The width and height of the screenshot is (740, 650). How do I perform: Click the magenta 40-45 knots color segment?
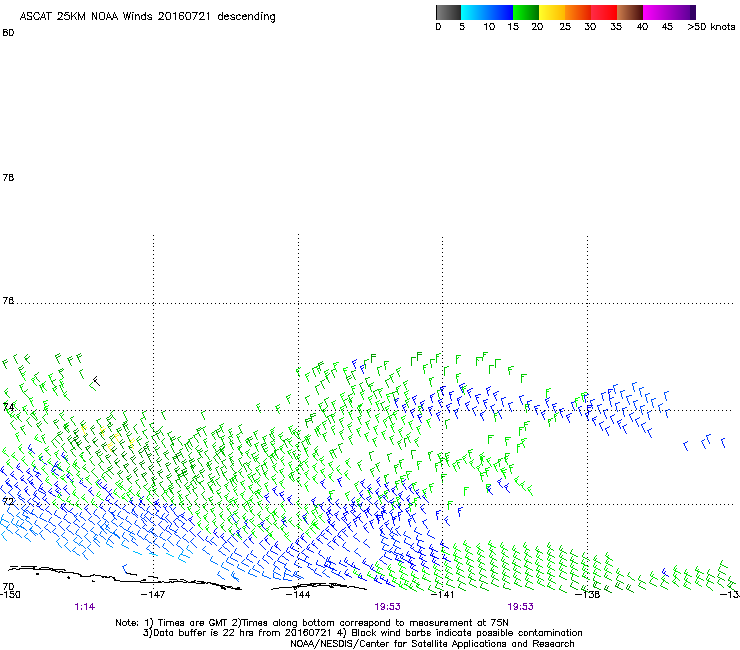tap(656, 12)
